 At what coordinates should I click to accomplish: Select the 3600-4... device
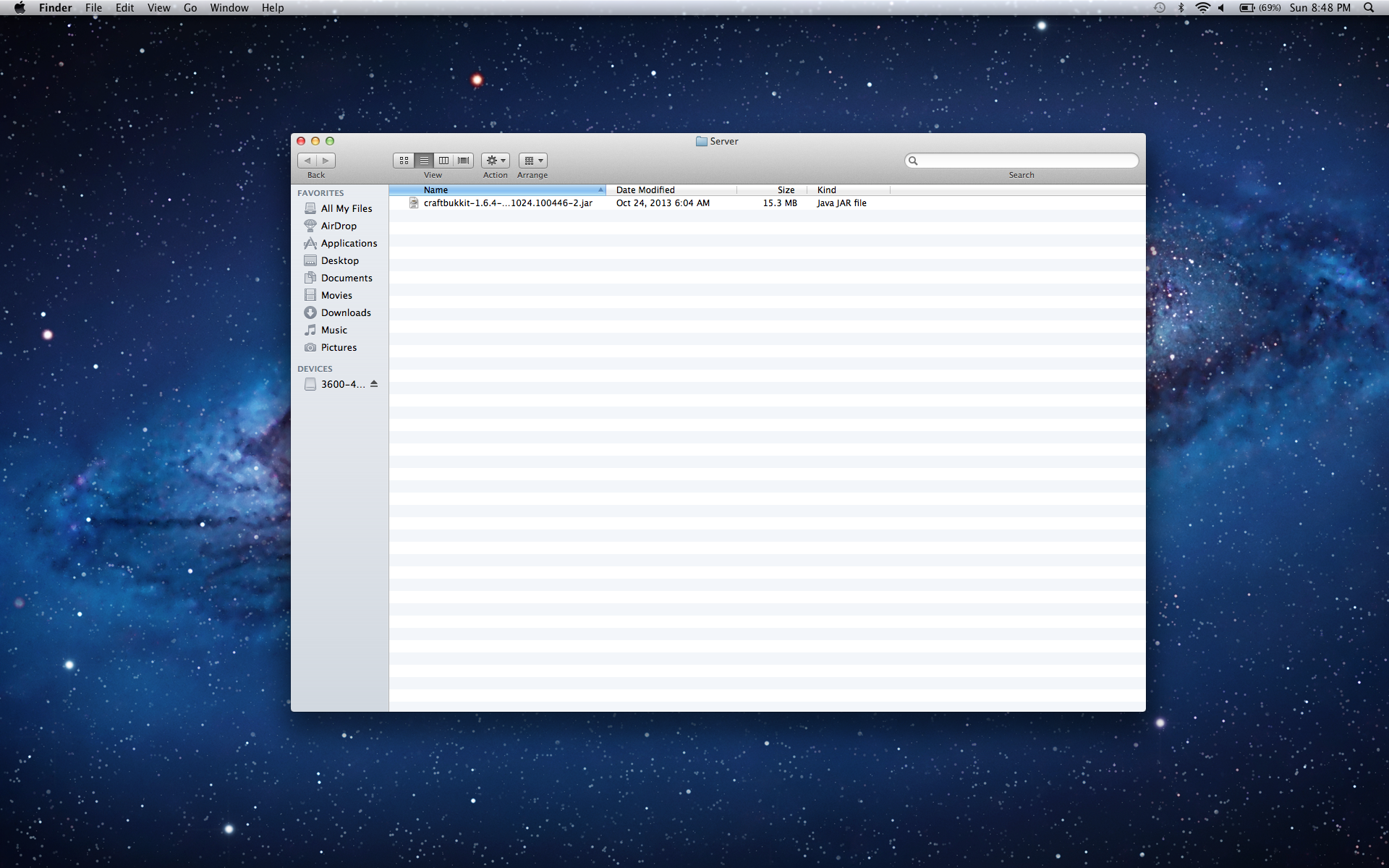[334, 384]
